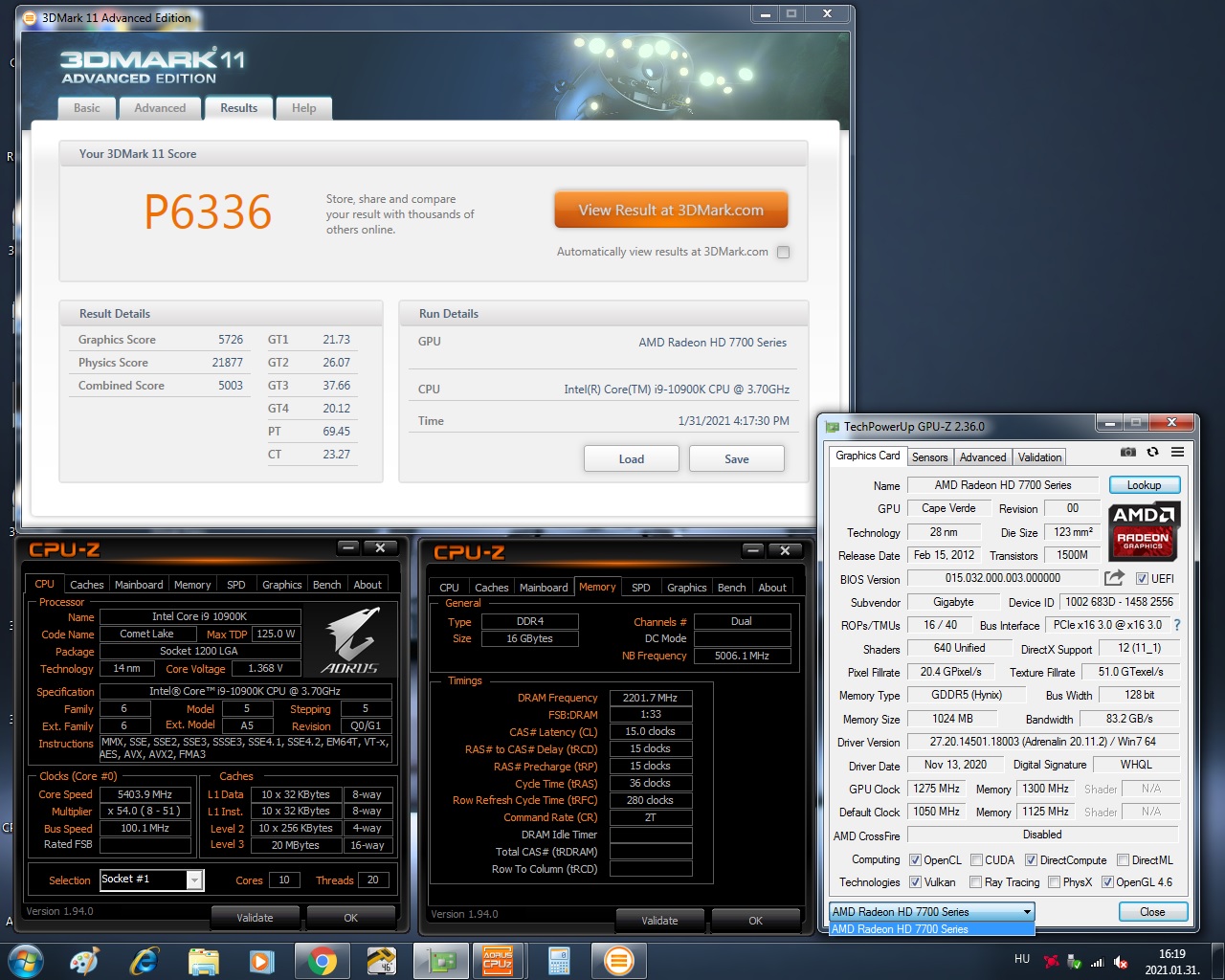Click the GPU-Z Driver Version field
The image size is (1225, 980).
[1043, 742]
